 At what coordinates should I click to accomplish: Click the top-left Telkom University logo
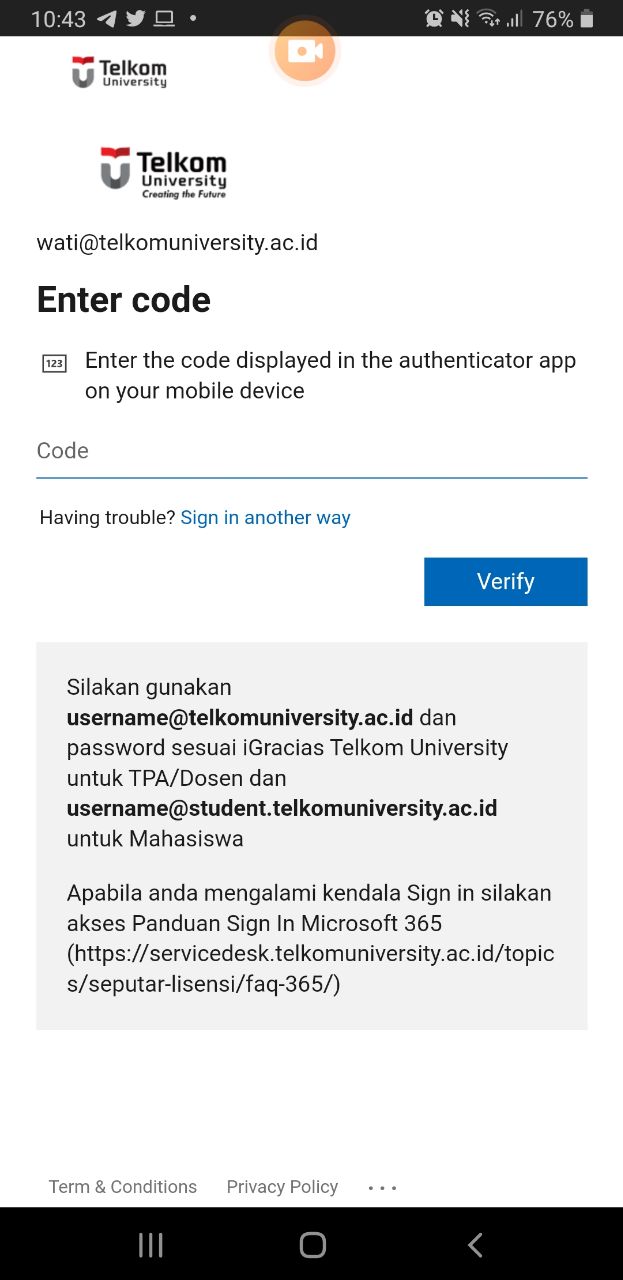pos(119,72)
